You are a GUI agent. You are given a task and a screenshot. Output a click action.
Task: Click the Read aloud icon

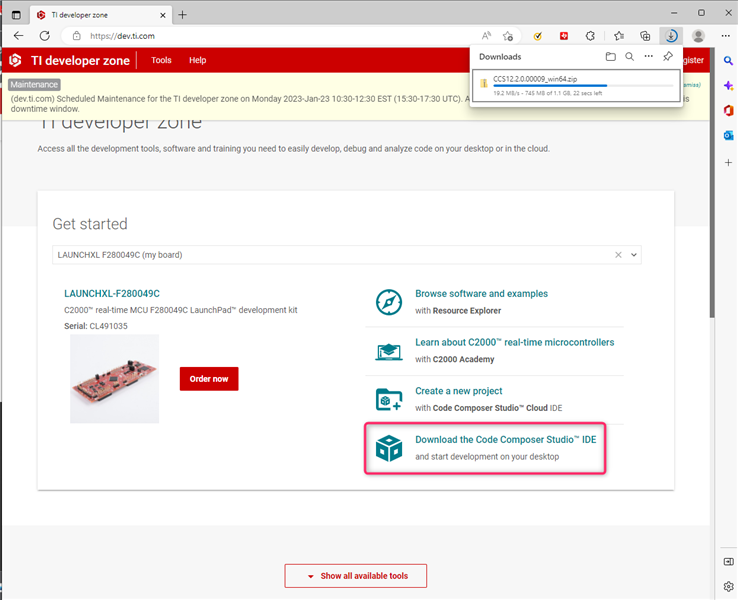point(486,36)
